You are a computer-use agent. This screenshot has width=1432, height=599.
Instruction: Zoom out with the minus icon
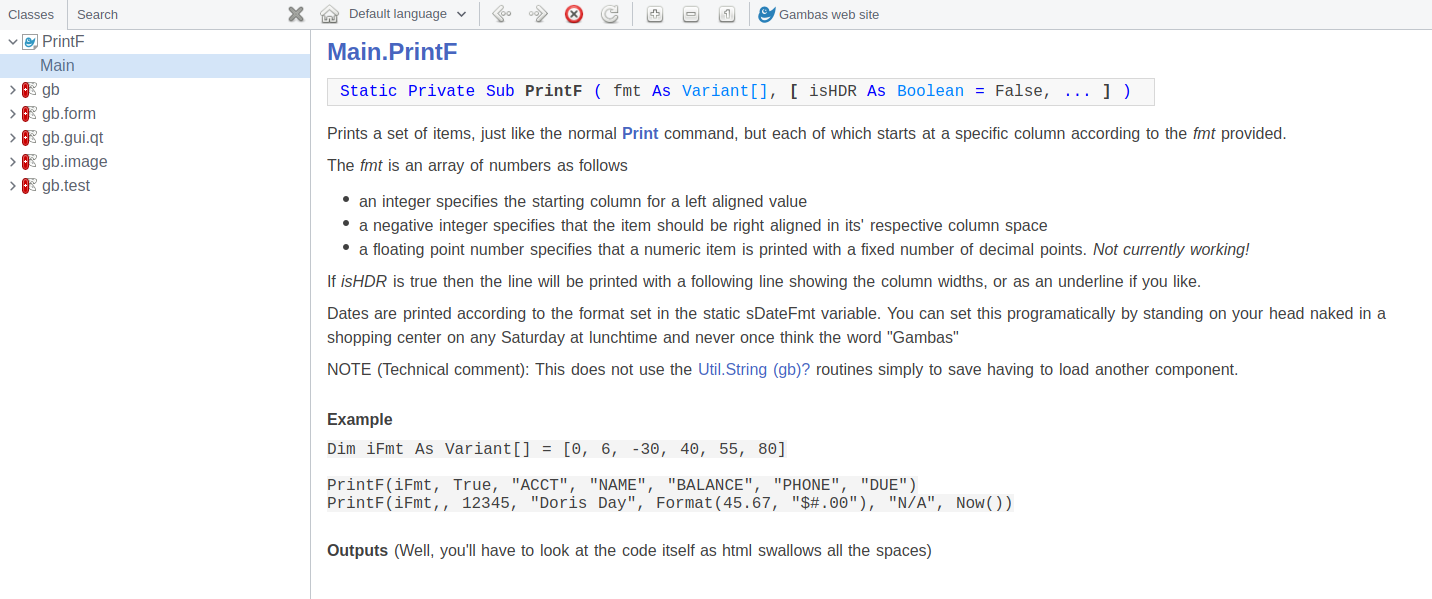pyautogui.click(x=690, y=14)
